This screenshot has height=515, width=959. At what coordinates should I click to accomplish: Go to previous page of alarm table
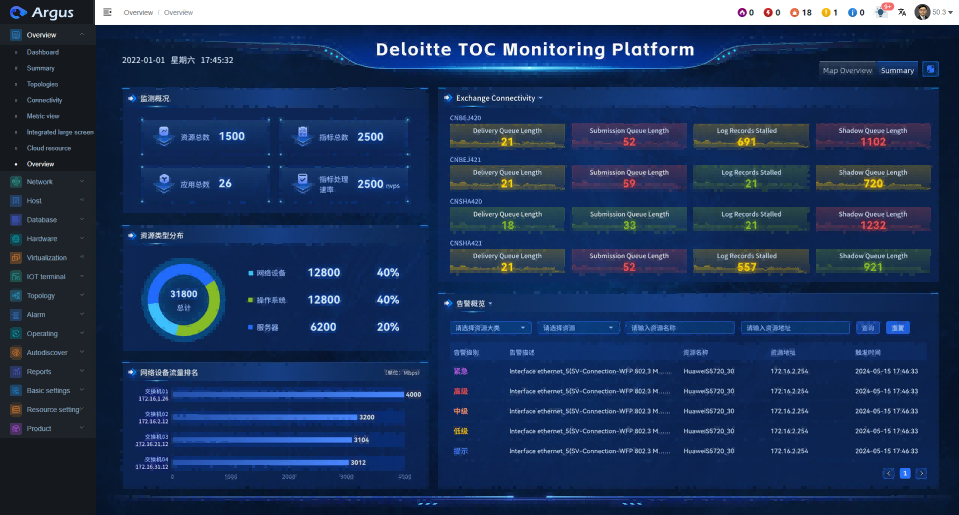pos(889,473)
